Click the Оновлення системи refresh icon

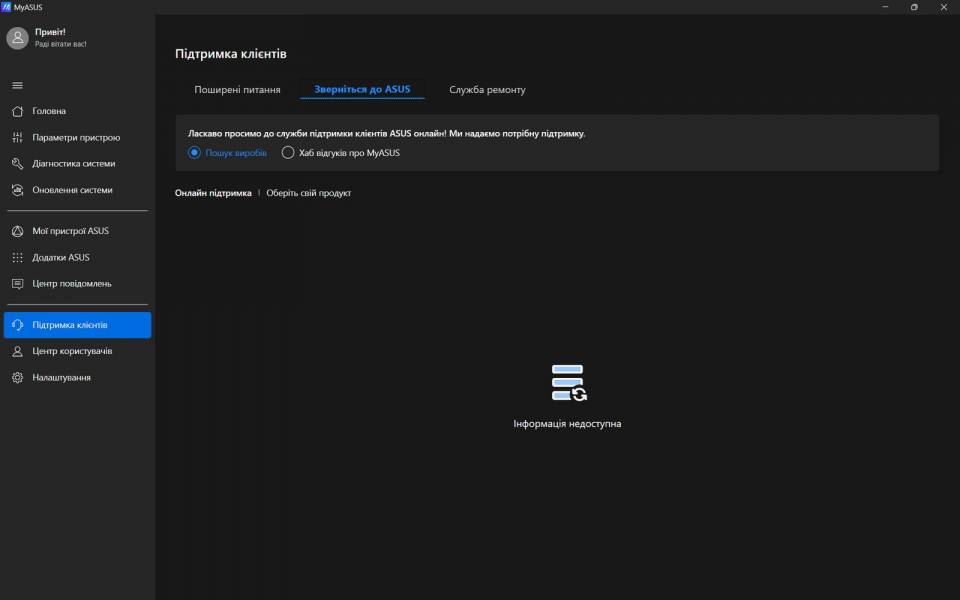pos(17,190)
